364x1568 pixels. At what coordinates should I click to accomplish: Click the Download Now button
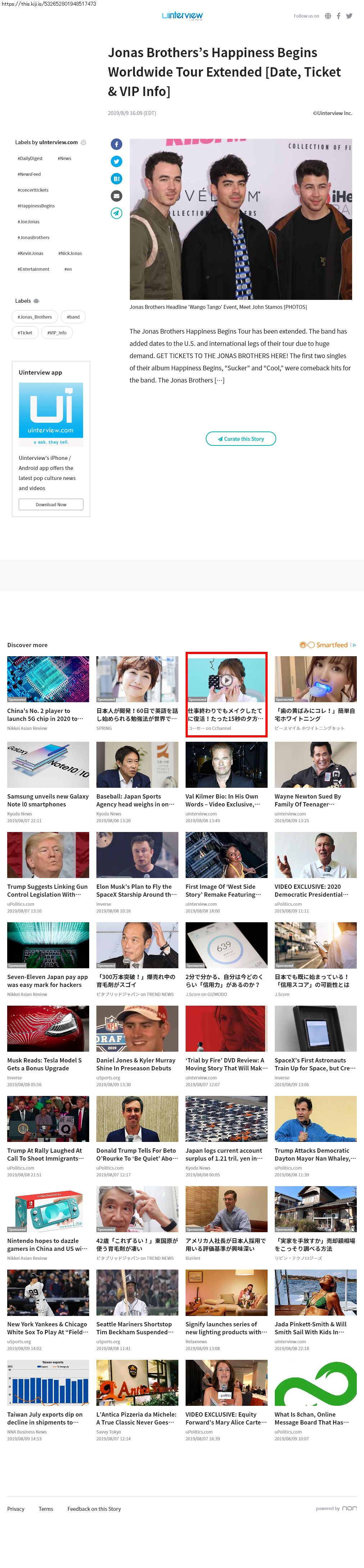tap(51, 504)
